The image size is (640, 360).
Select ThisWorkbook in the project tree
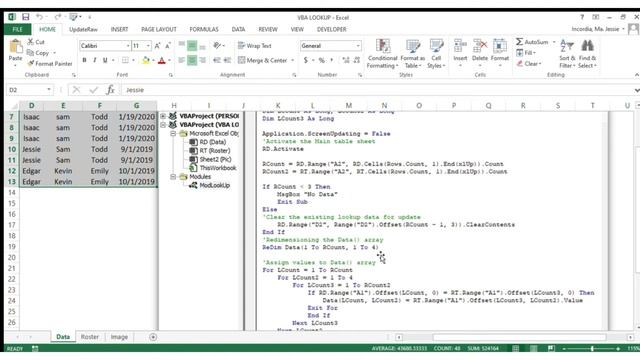(x=218, y=168)
